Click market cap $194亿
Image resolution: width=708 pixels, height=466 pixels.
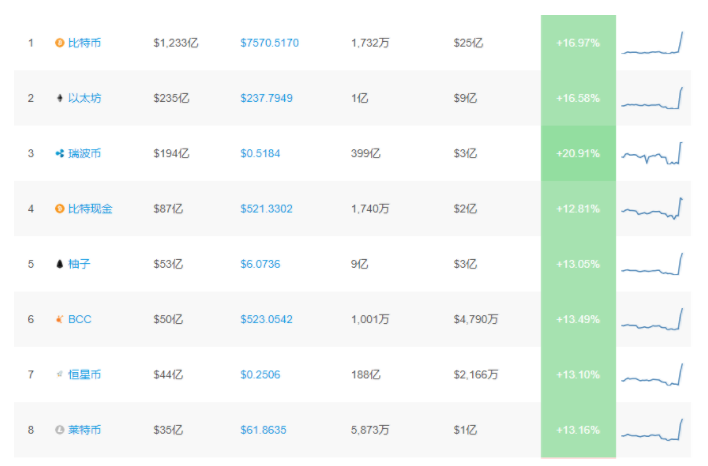pyautogui.click(x=171, y=154)
